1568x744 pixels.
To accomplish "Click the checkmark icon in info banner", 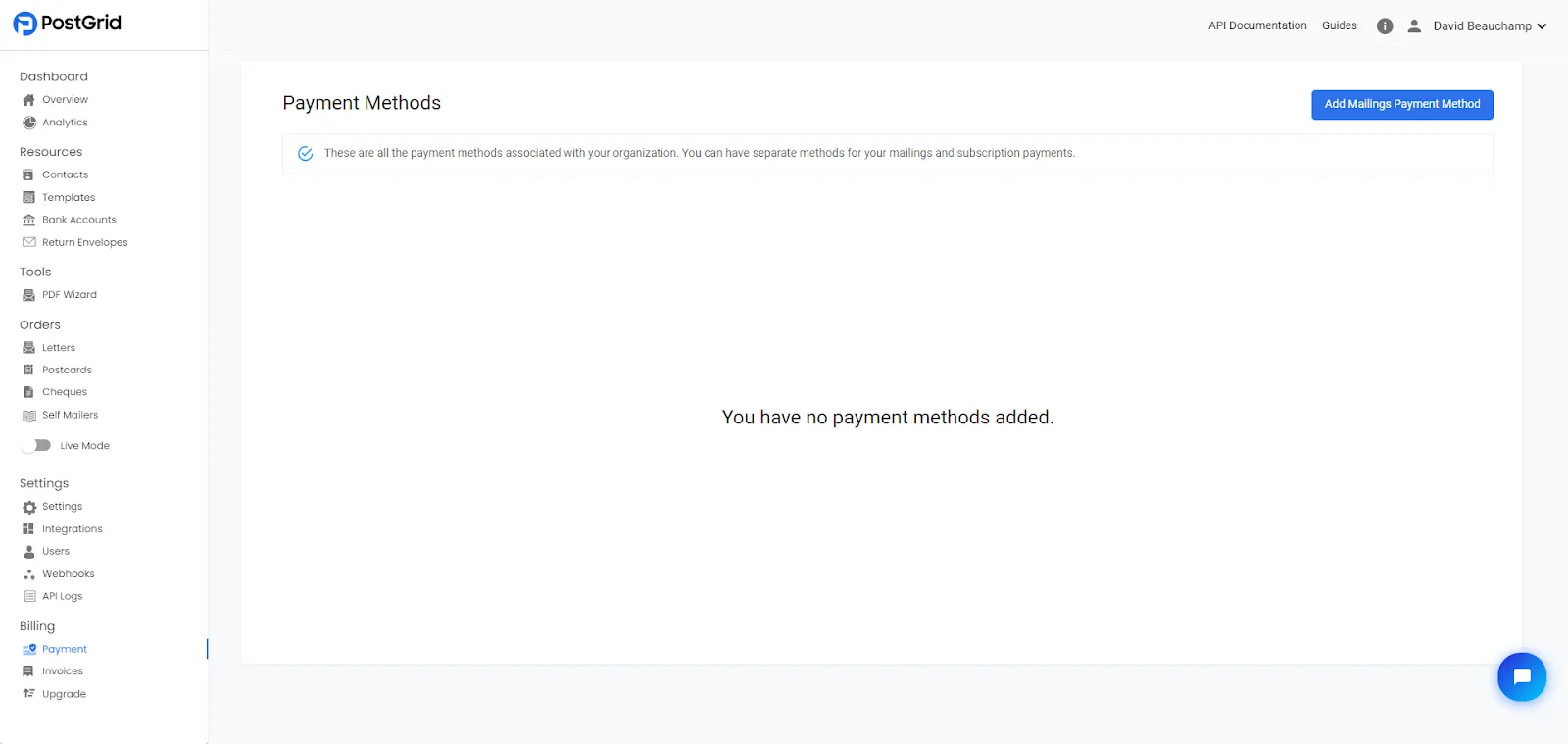I will click(x=305, y=154).
